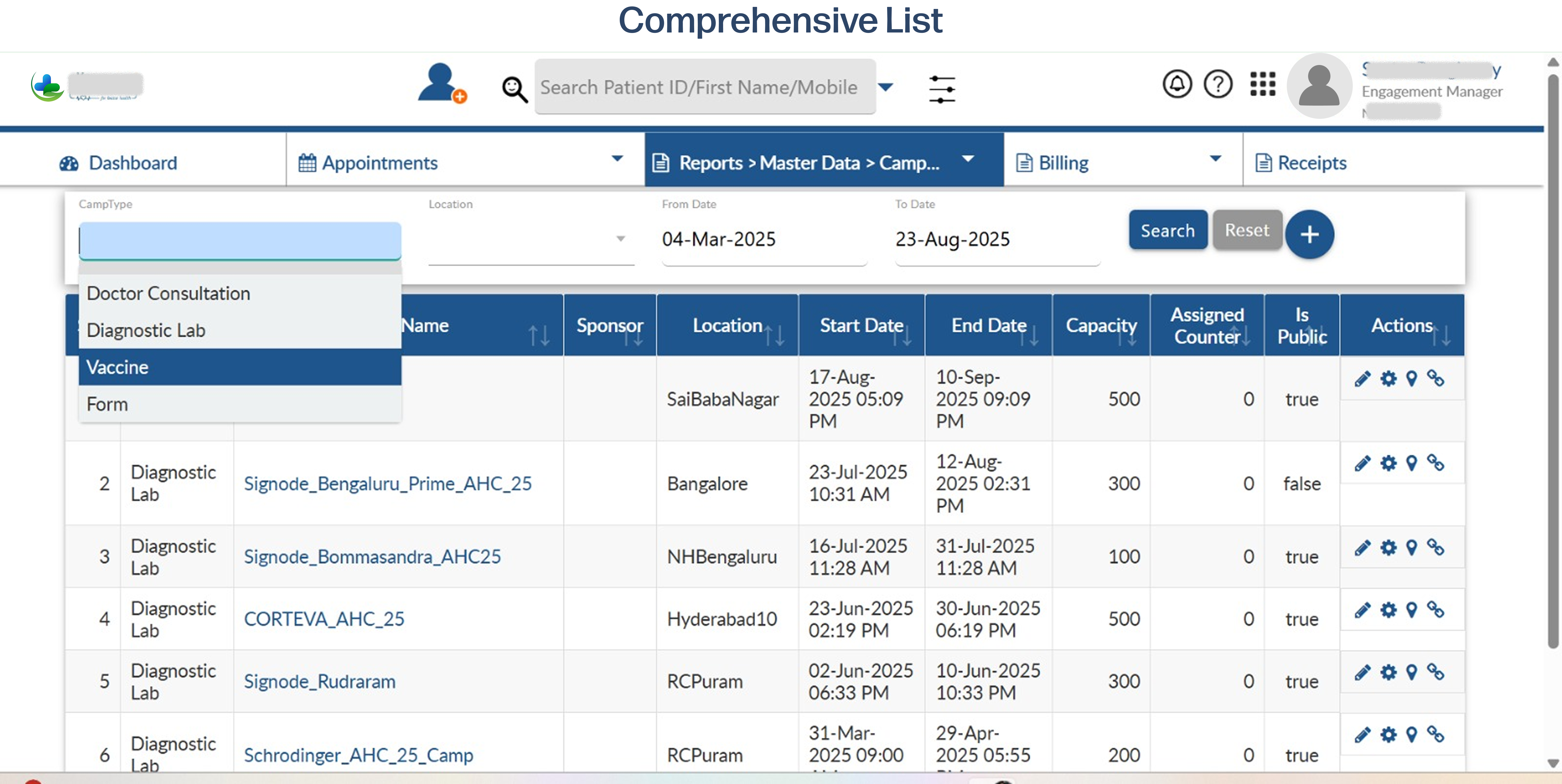Click link icon for Signode_Bengaluru_Prime_AHC_25
The image size is (1562, 784).
pyautogui.click(x=1435, y=463)
